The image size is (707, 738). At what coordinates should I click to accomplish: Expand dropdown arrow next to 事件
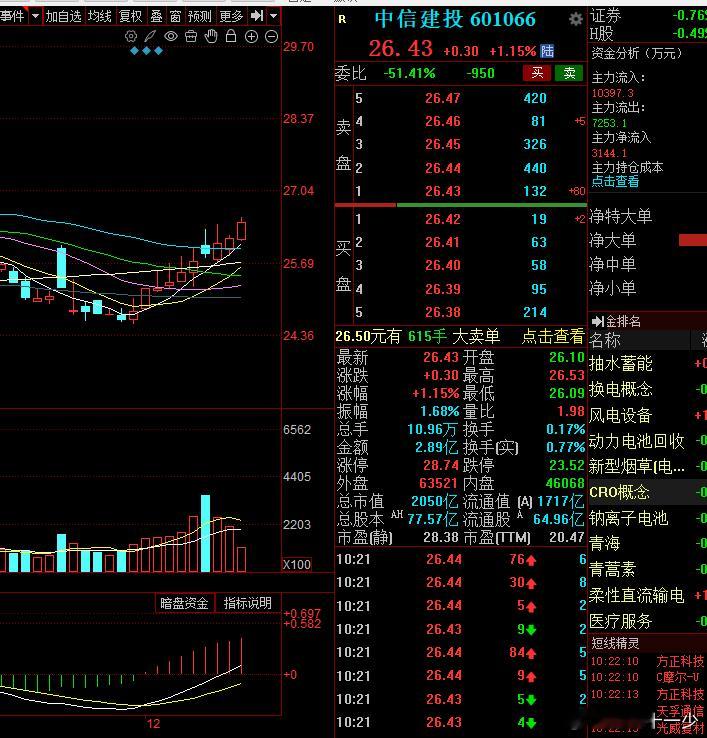35,16
